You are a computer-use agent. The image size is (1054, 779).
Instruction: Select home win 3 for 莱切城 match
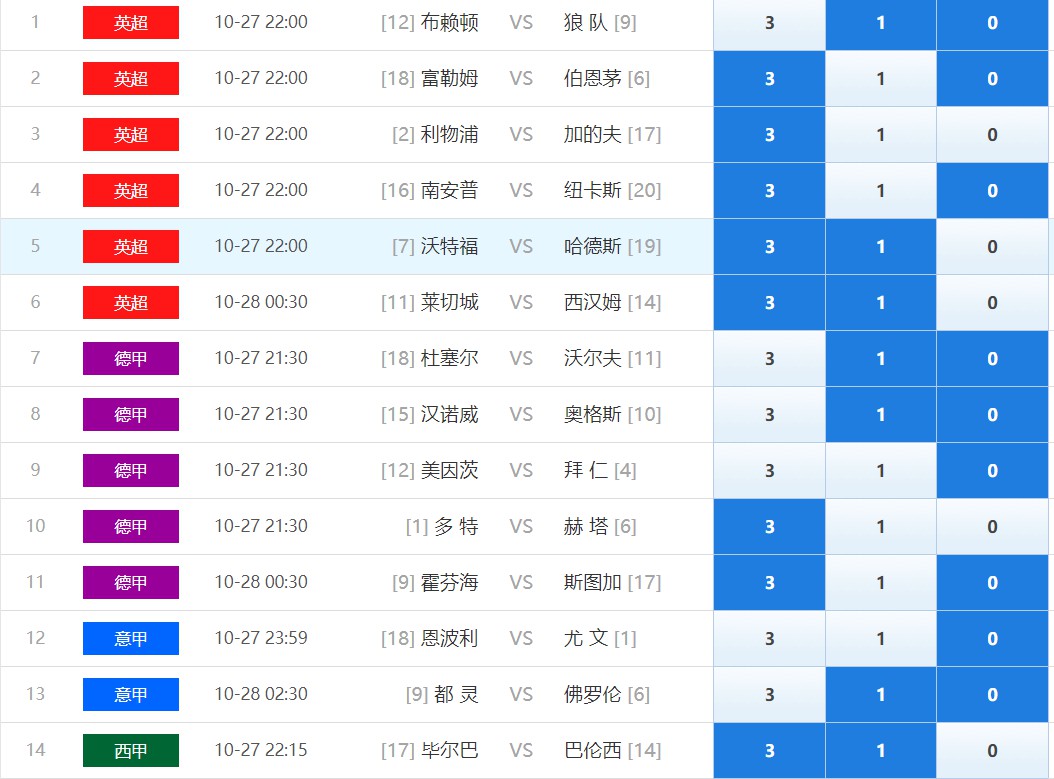pos(769,302)
